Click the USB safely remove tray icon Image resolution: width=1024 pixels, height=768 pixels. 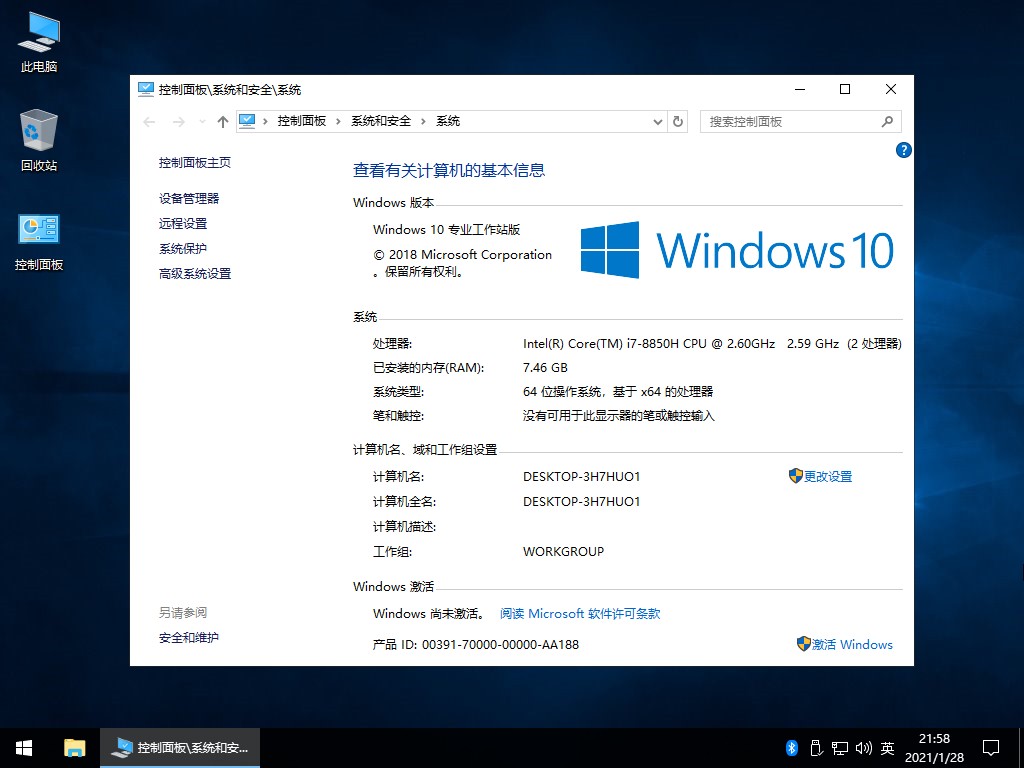coord(816,748)
